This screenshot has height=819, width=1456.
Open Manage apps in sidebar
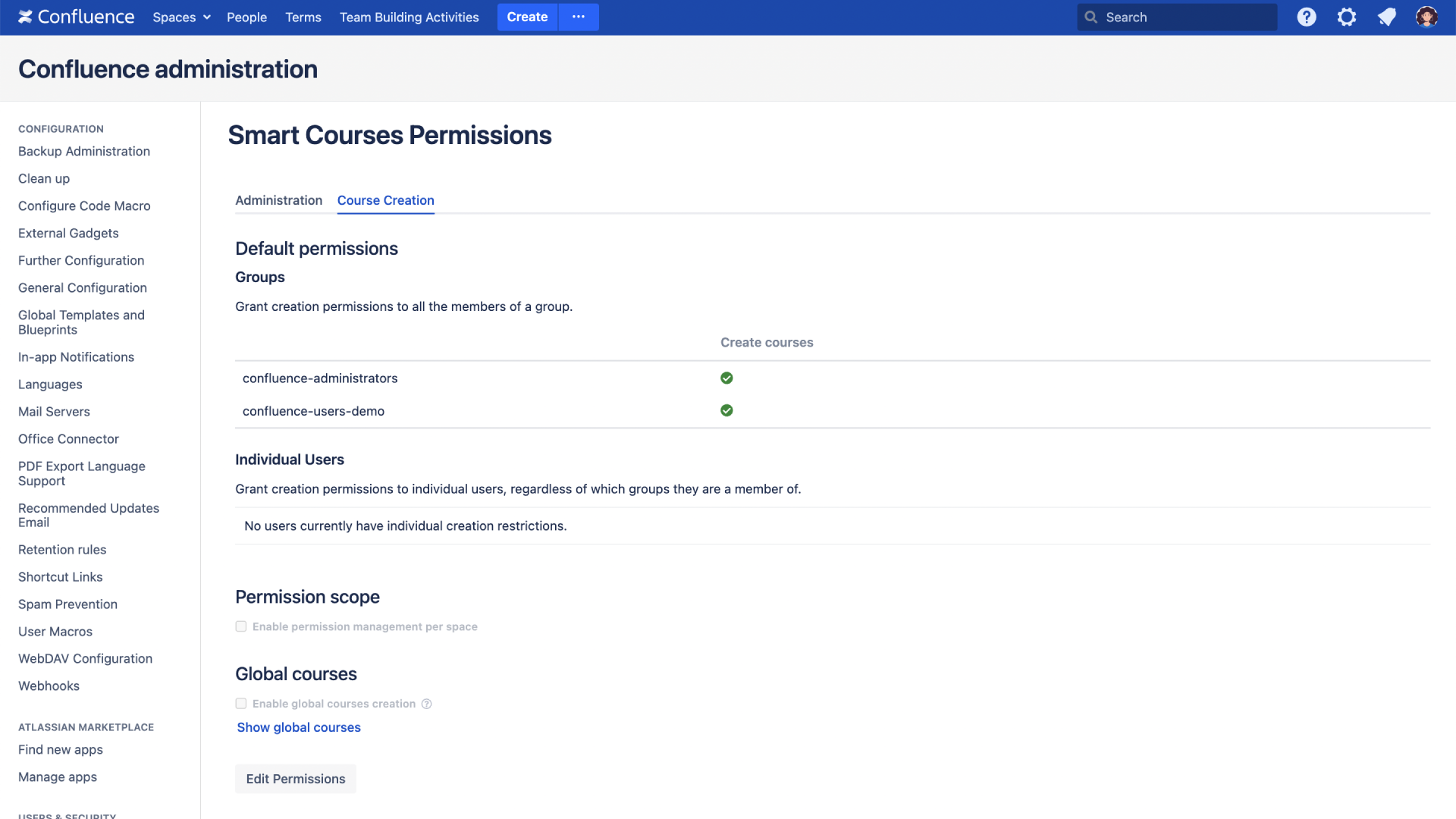(x=58, y=777)
